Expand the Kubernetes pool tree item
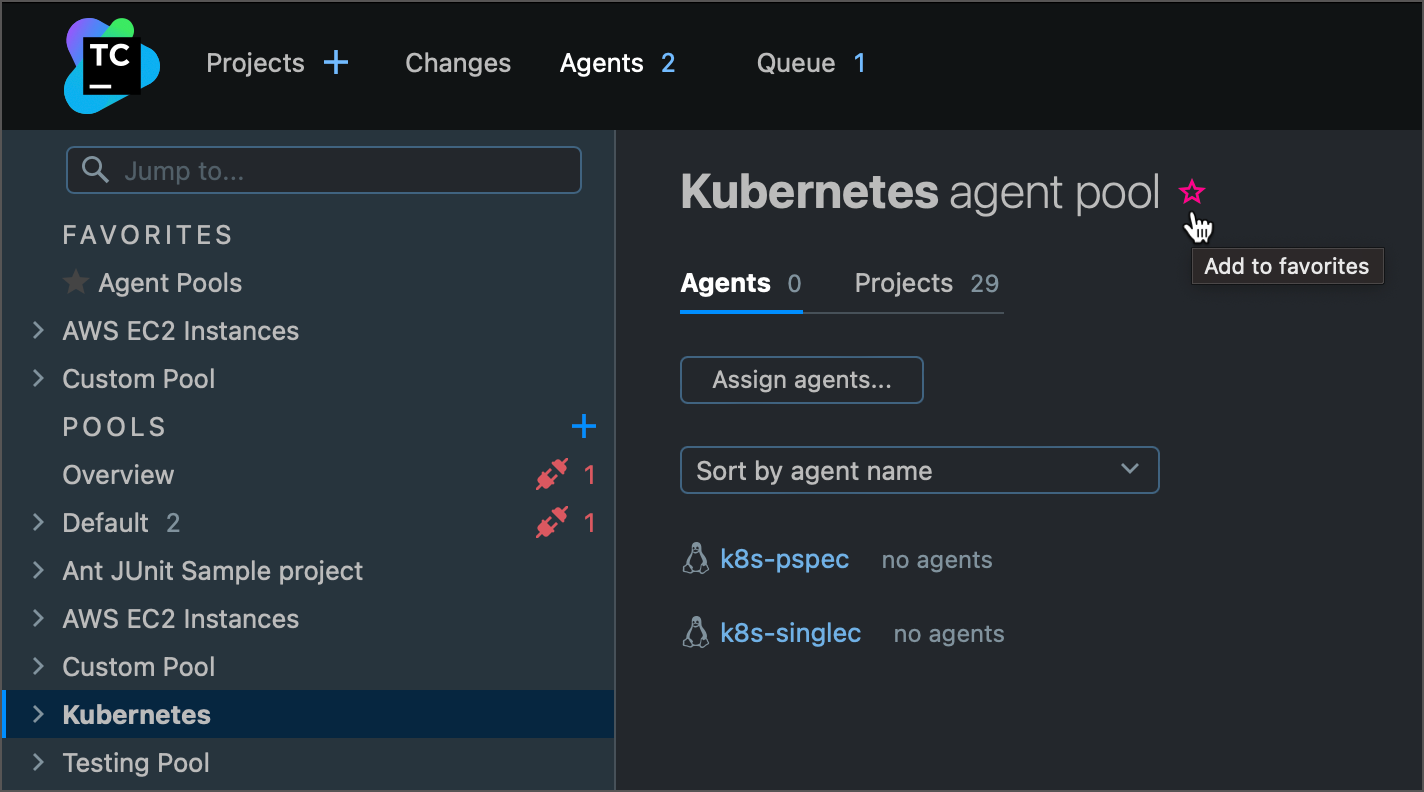The height and width of the screenshot is (792, 1424). pos(39,714)
